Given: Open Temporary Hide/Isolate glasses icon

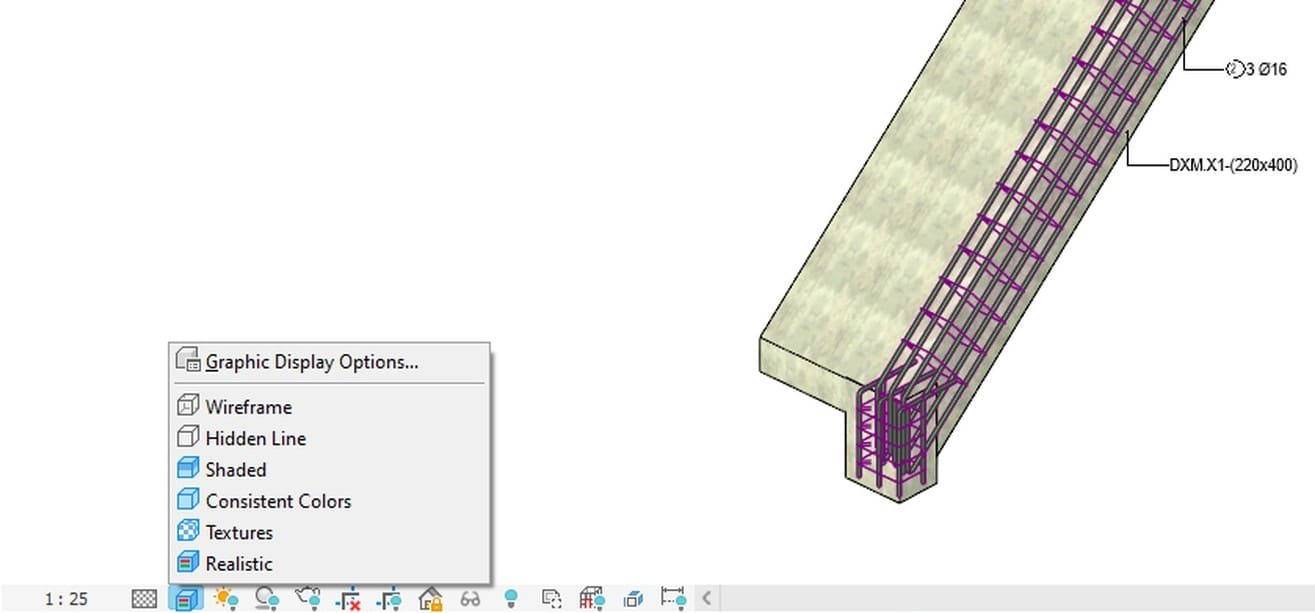Looking at the screenshot, I should tap(470, 599).
